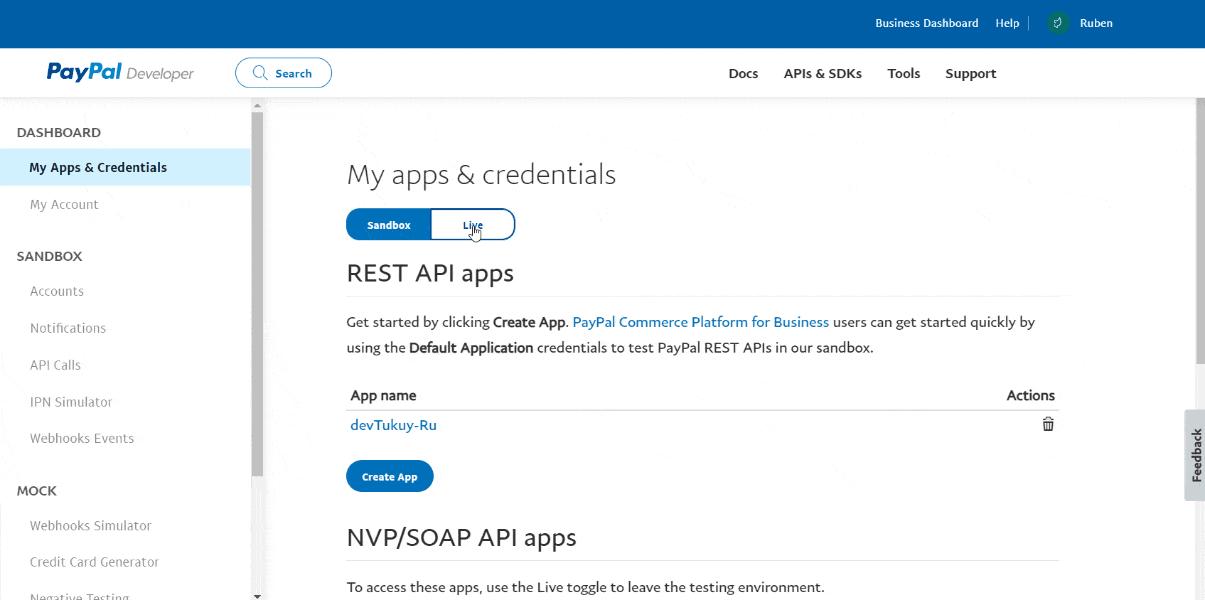Click inside the Search input field

click(295, 72)
